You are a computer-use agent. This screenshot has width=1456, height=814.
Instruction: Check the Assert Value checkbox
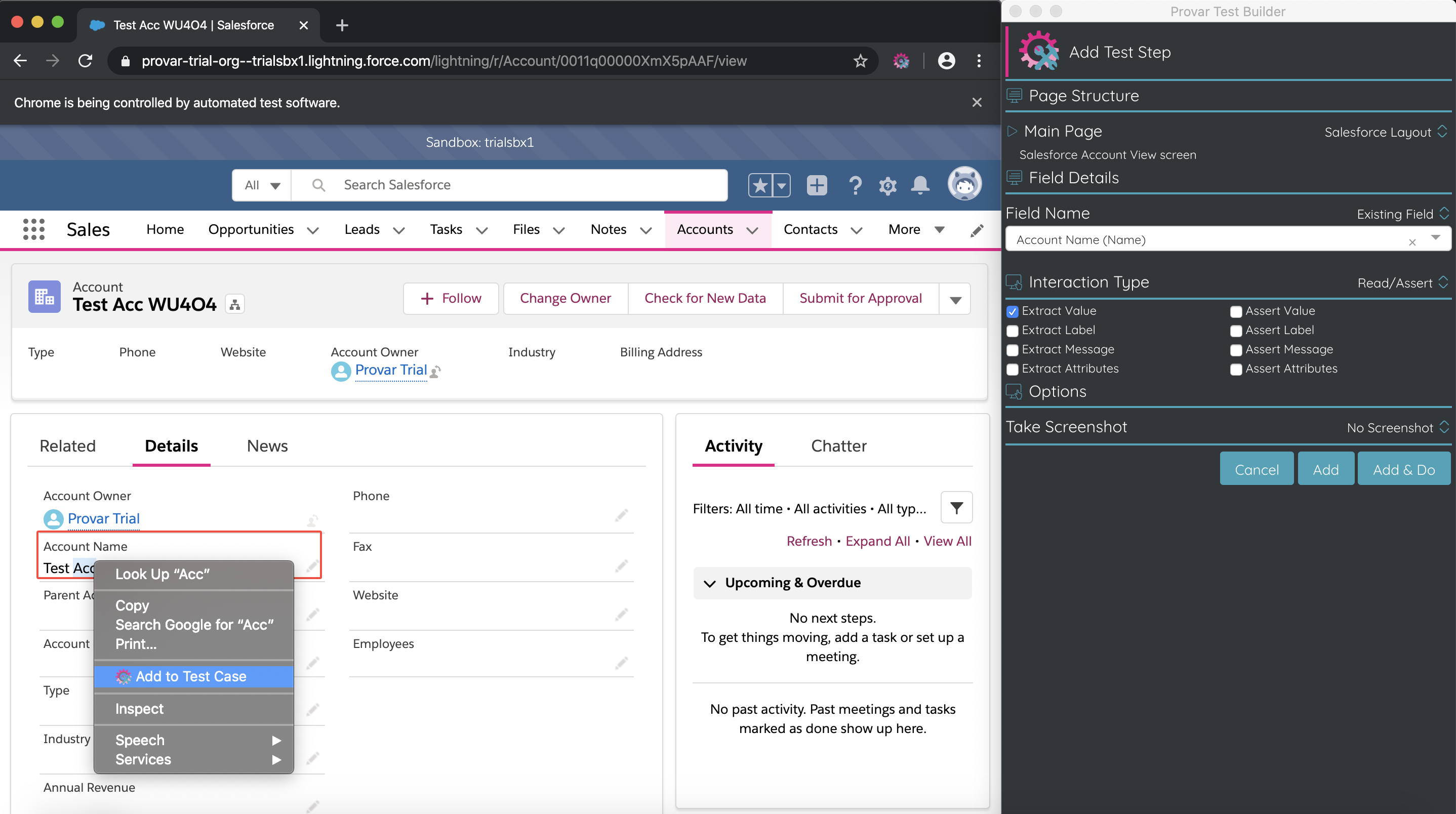point(1236,311)
